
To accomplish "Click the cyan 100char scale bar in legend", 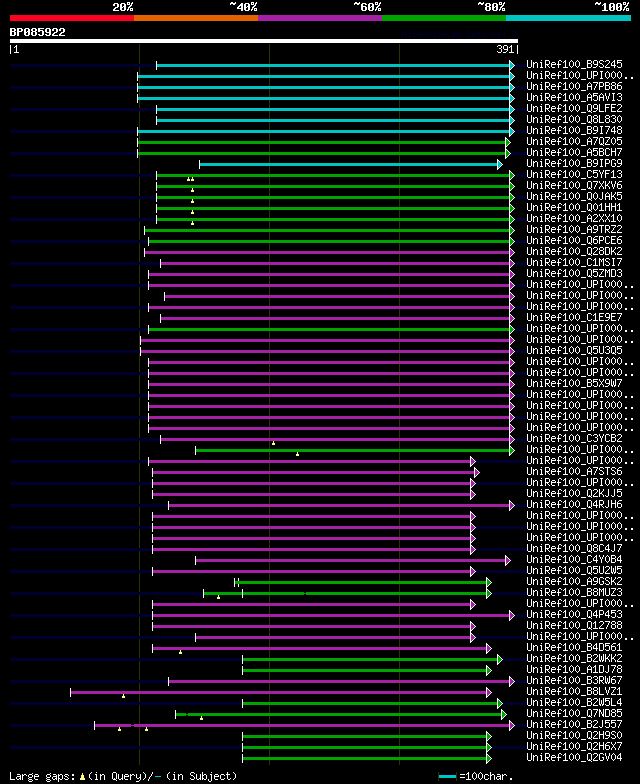I will pos(448,776).
